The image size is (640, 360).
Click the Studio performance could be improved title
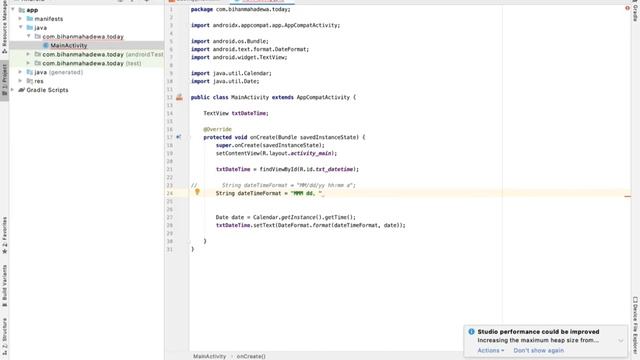pyautogui.click(x=538, y=332)
